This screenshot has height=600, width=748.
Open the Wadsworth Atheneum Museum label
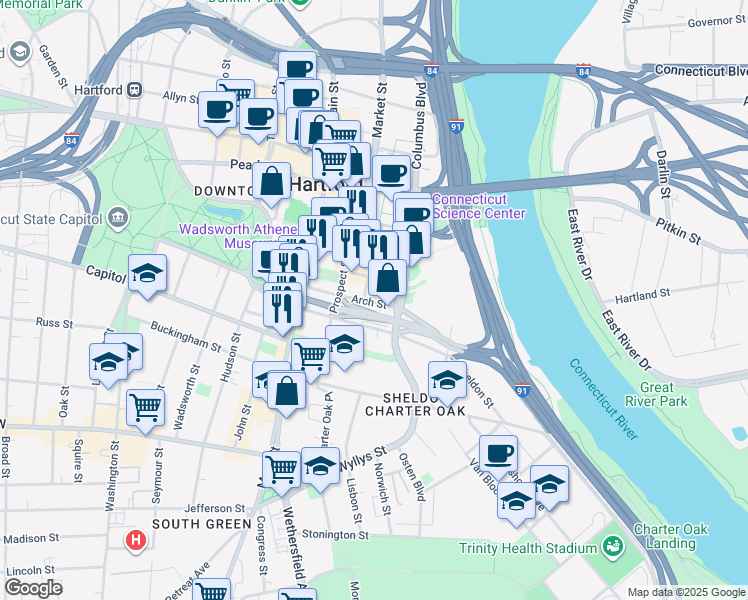click(238, 237)
